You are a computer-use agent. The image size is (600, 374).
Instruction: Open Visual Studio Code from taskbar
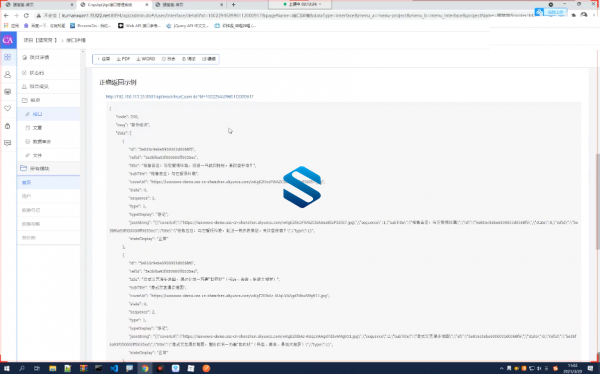(114, 368)
